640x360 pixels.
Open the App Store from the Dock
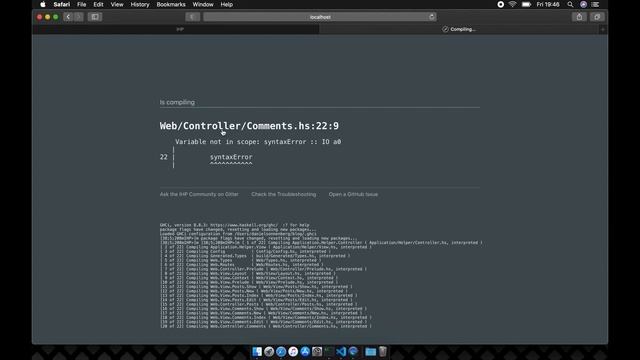tap(305, 351)
